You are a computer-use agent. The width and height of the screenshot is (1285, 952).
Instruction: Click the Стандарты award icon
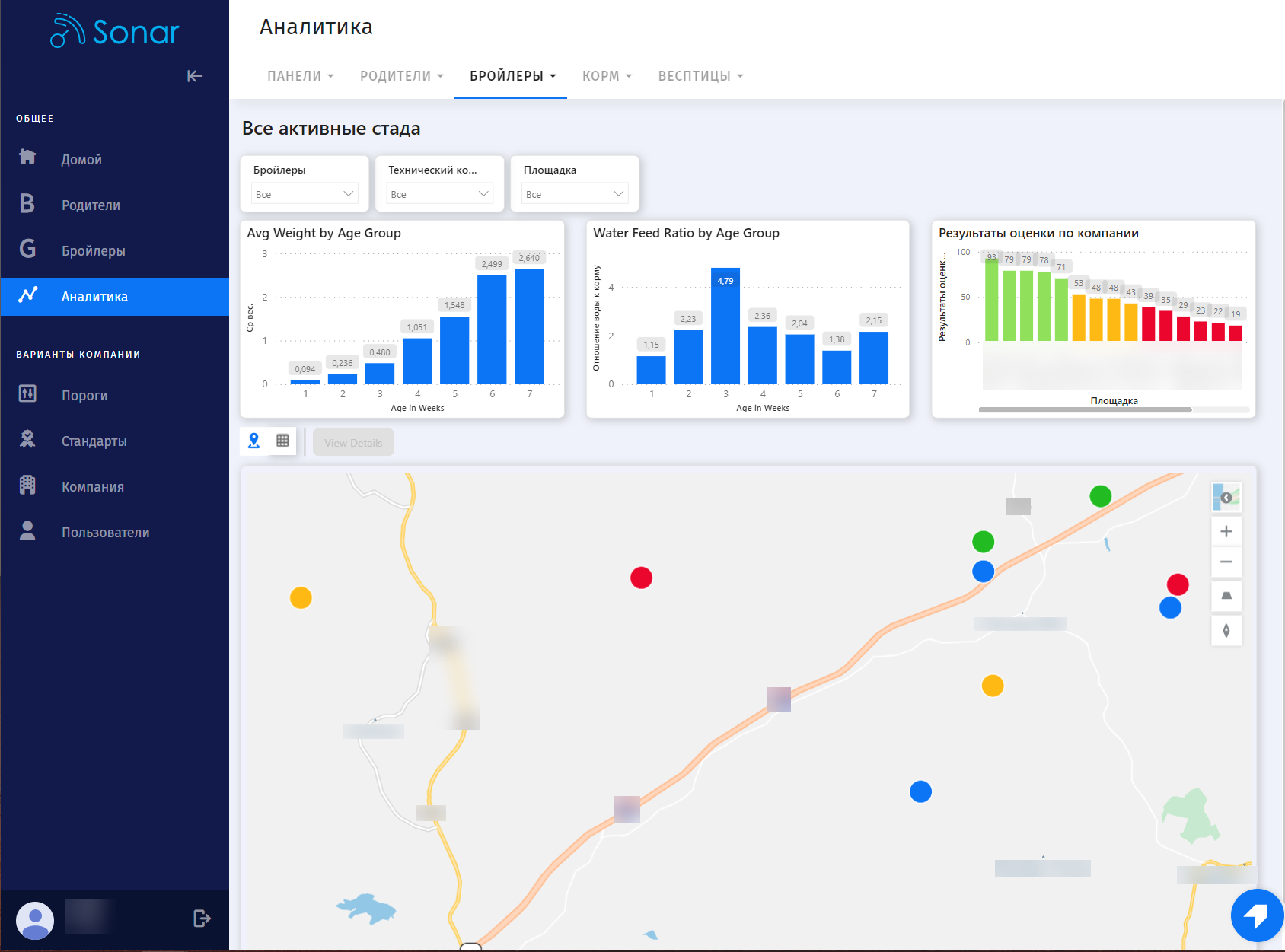click(27, 439)
